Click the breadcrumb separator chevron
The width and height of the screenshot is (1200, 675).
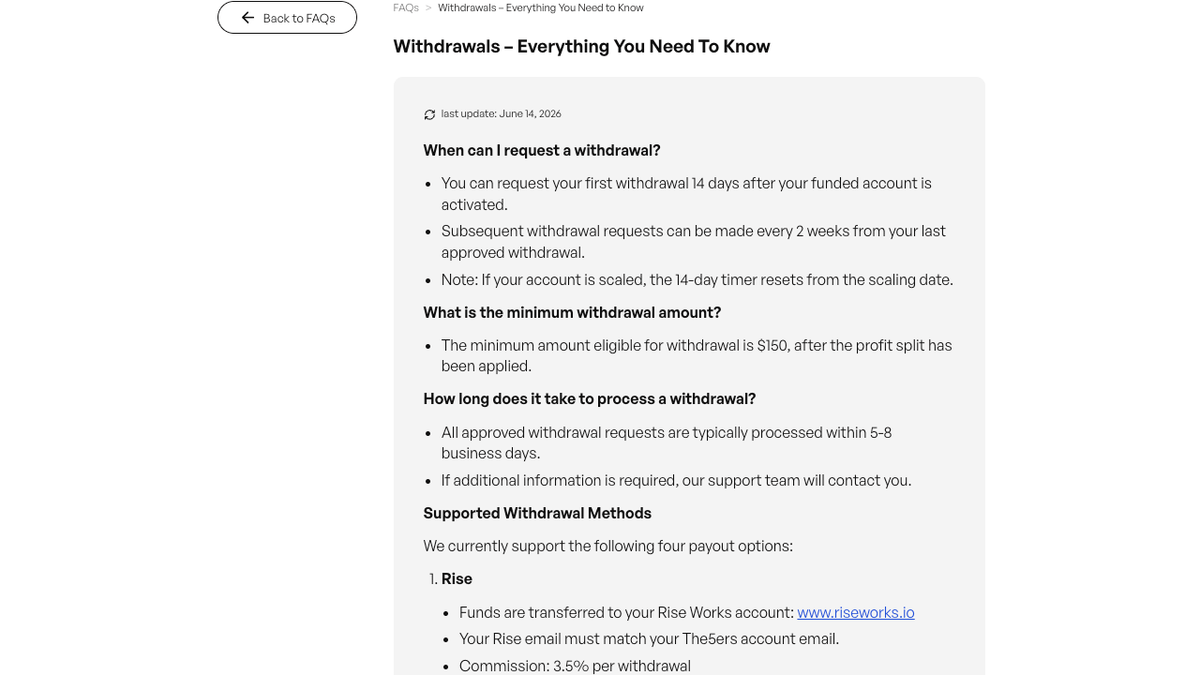429,8
